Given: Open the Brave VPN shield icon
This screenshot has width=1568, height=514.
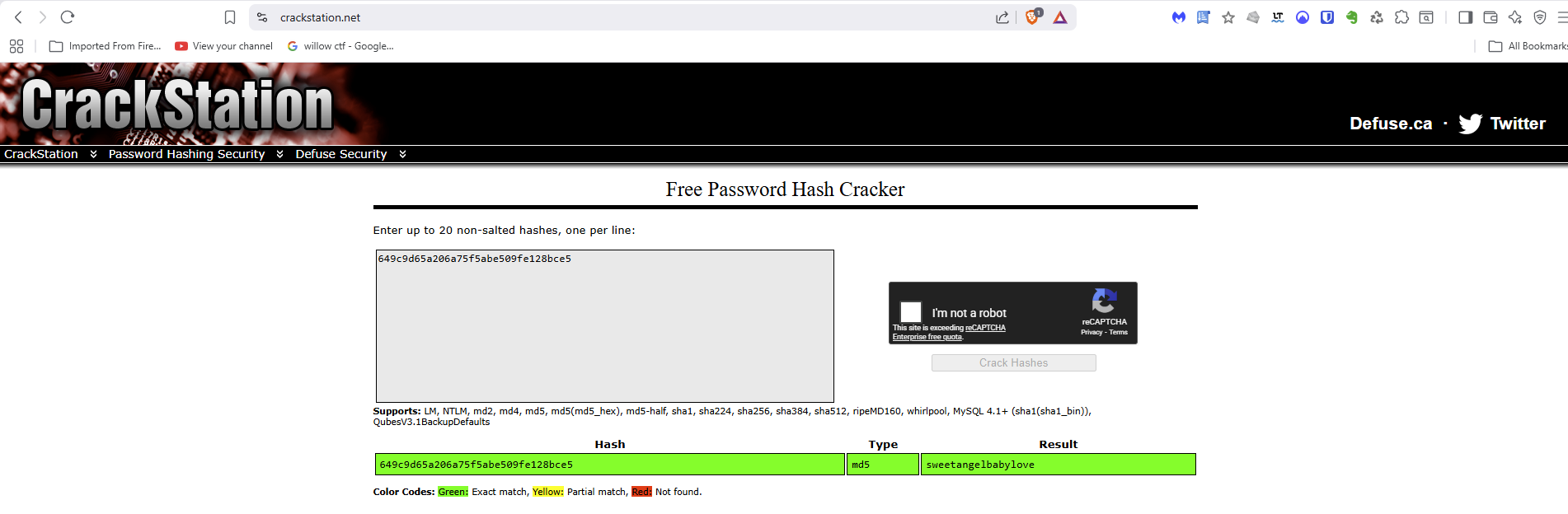Looking at the screenshot, I should (1540, 17).
